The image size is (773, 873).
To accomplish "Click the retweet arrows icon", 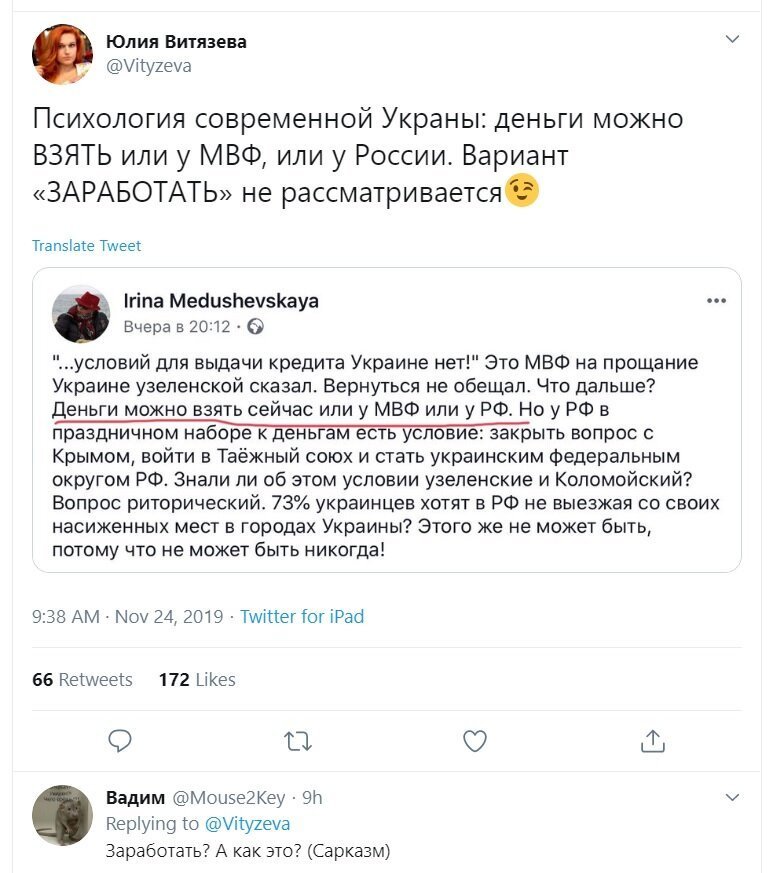I will pyautogui.click(x=297, y=742).
